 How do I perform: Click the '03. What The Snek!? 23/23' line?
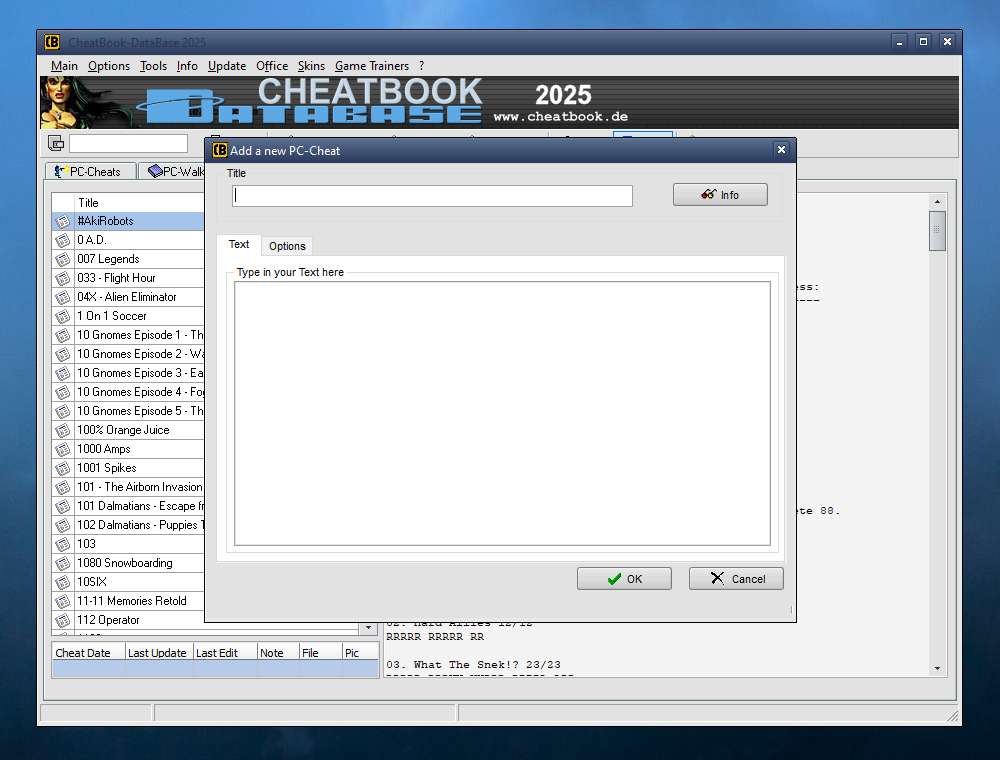[473, 664]
